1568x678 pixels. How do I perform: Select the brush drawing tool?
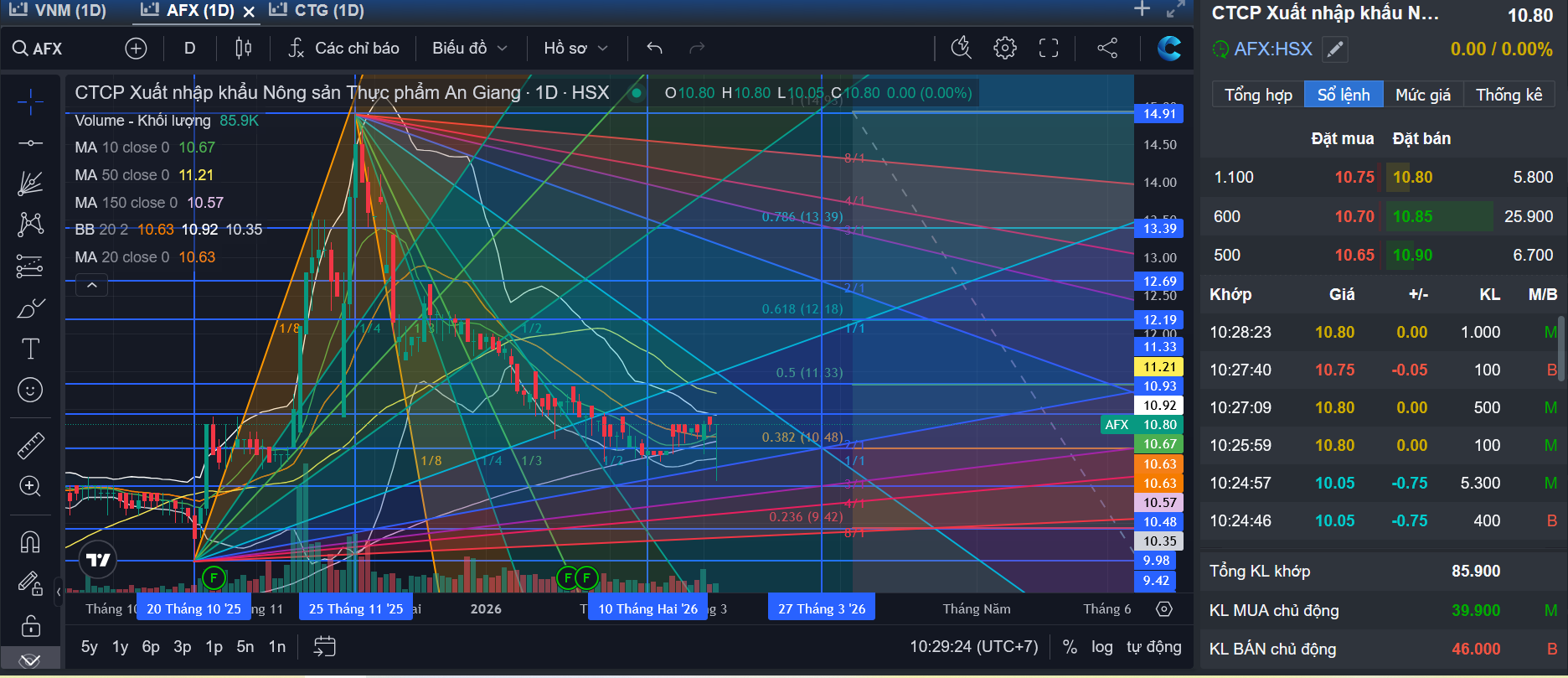pyautogui.click(x=30, y=308)
